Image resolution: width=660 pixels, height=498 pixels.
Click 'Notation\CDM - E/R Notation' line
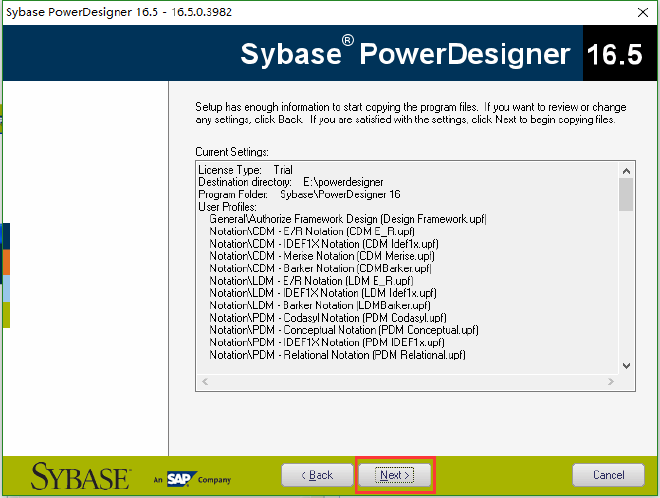tap(312, 232)
